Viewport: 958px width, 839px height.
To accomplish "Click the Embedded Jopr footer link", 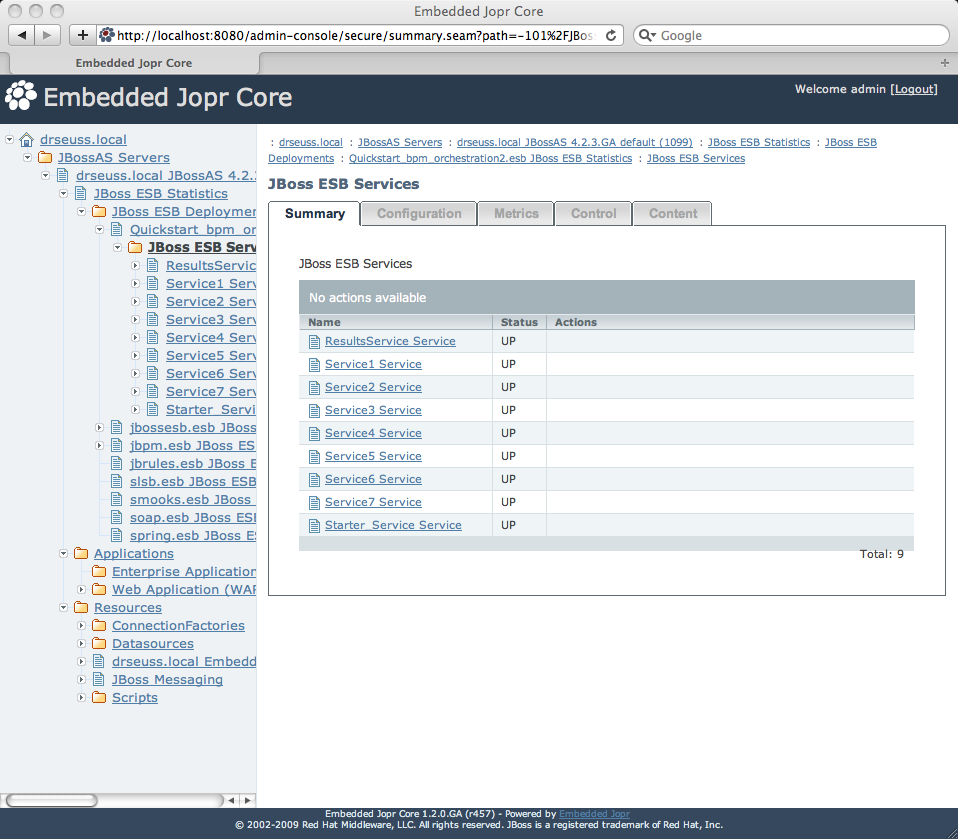I will (594, 814).
